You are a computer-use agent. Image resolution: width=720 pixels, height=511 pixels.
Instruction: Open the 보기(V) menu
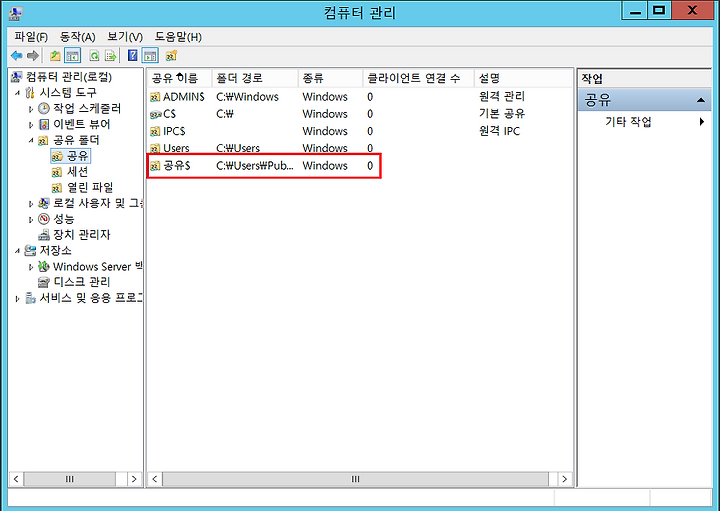[125, 37]
